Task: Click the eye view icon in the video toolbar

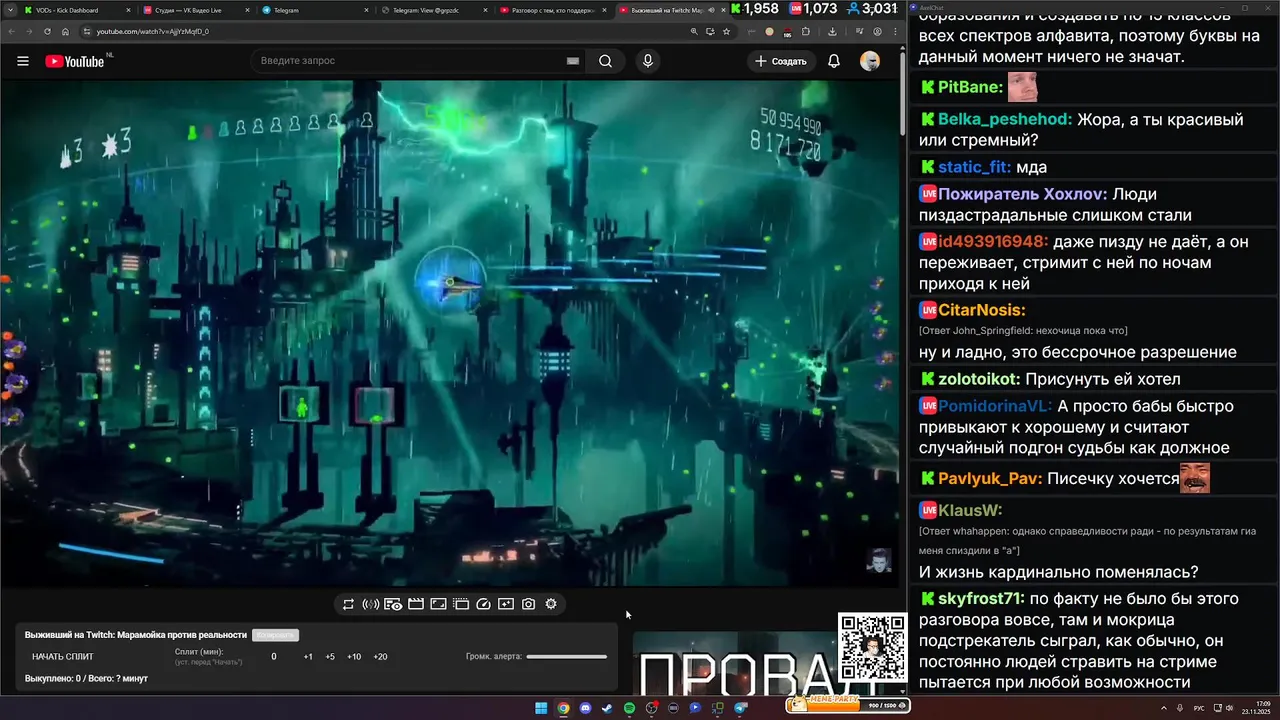Action: (393, 604)
